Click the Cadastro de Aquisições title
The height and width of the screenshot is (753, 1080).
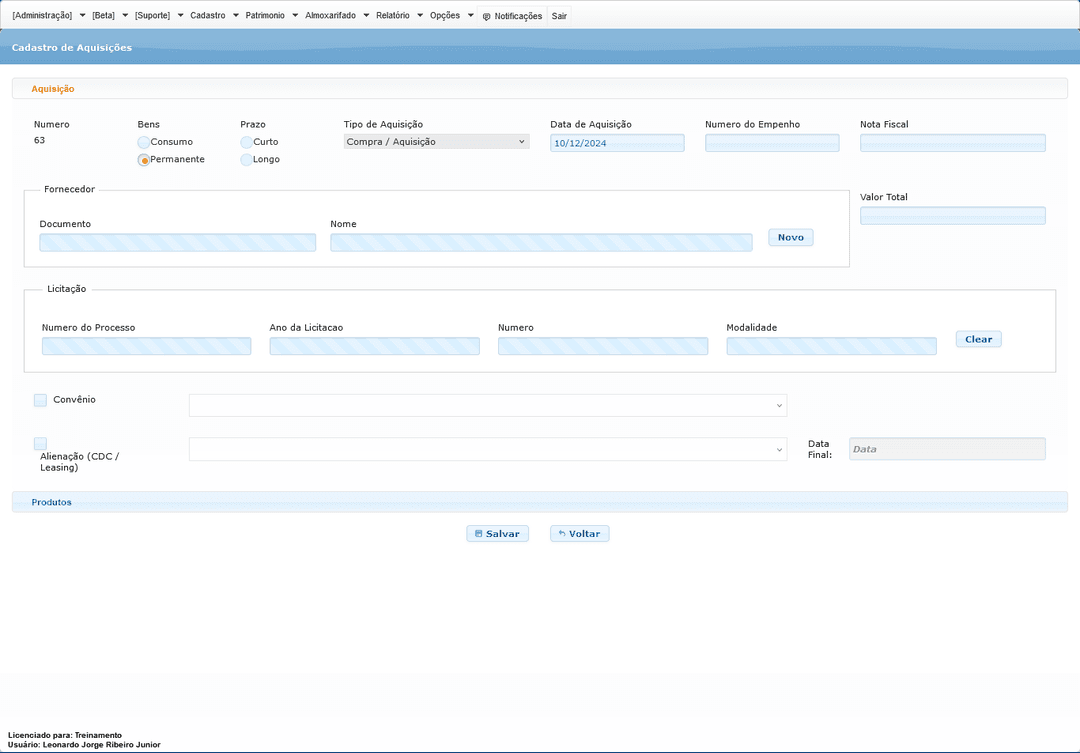coord(72,48)
